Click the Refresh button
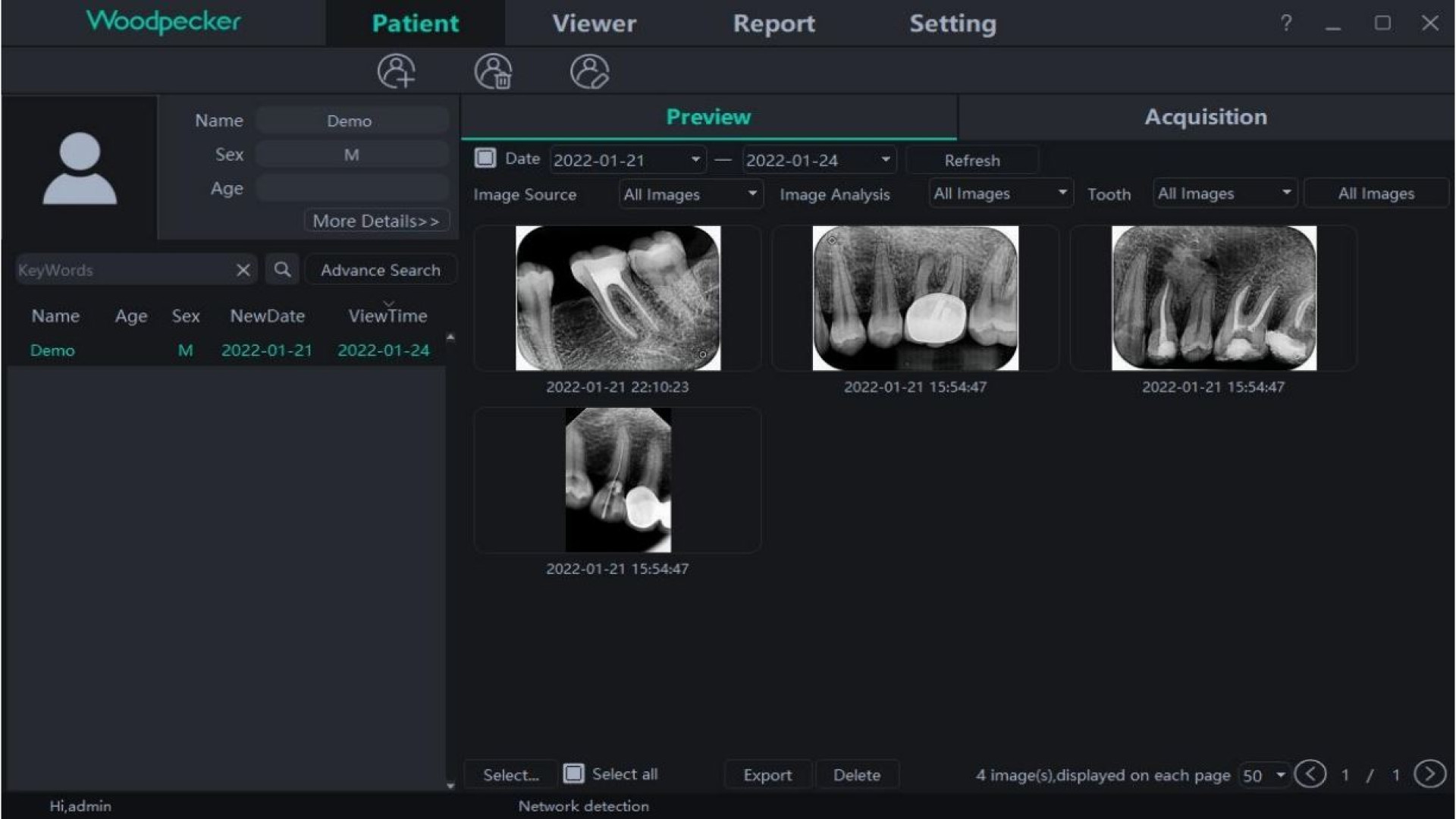The image size is (1456, 819). click(972, 160)
